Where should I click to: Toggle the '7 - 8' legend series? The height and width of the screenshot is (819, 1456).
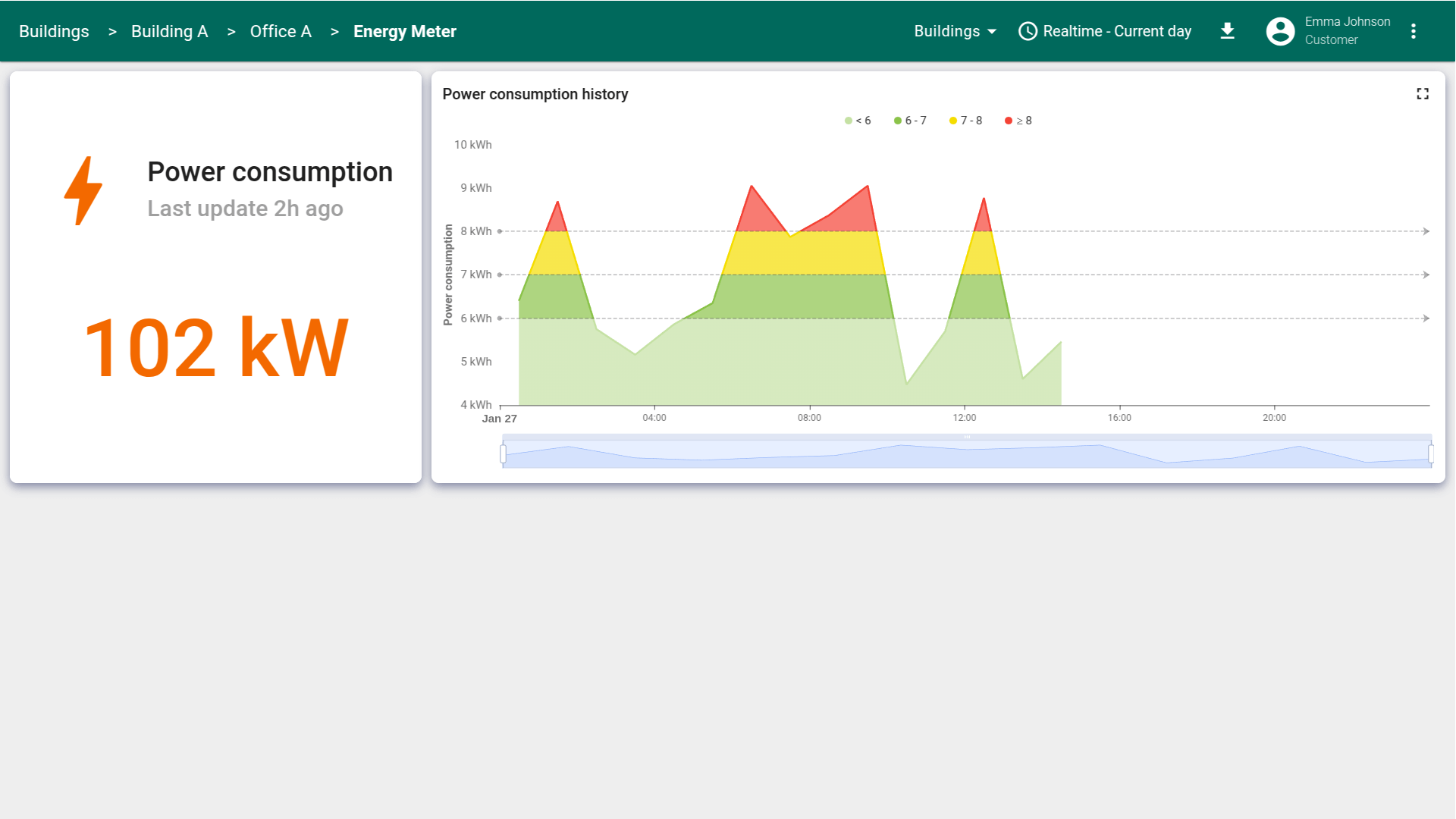[x=965, y=121]
